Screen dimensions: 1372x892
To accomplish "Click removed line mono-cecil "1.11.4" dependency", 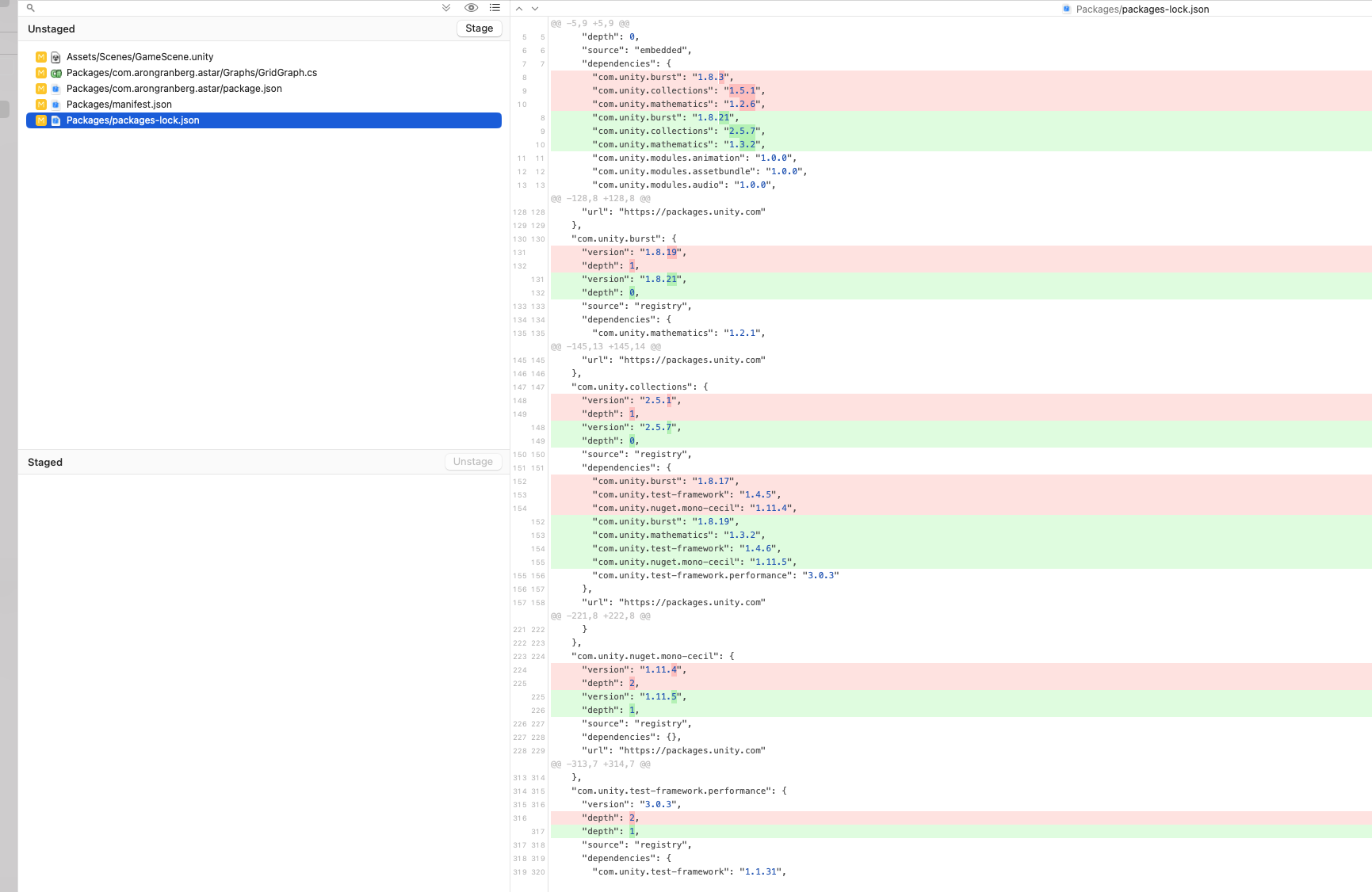I will point(961,509).
